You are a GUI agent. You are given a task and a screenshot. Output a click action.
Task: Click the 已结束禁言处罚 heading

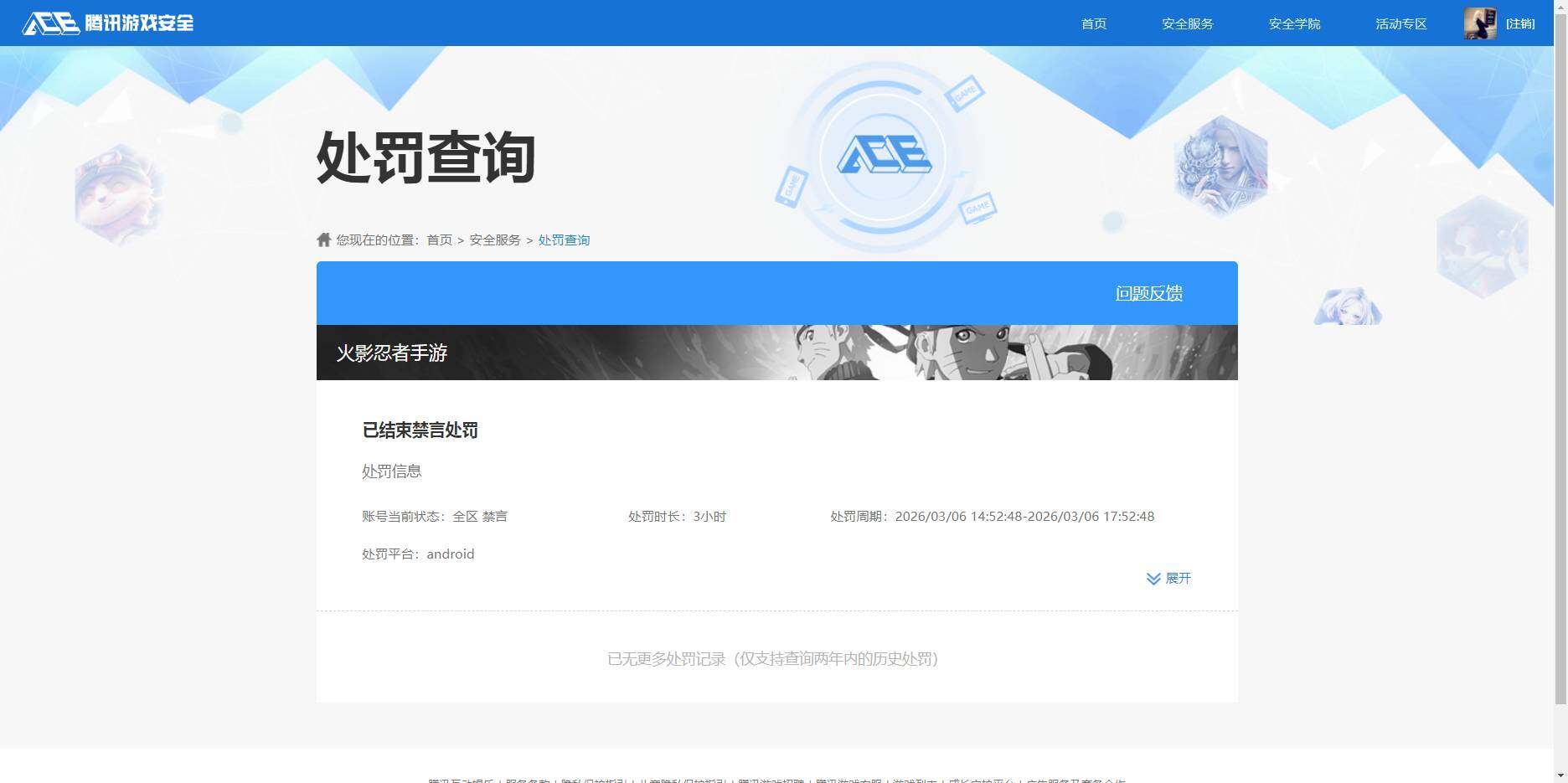pyautogui.click(x=420, y=430)
